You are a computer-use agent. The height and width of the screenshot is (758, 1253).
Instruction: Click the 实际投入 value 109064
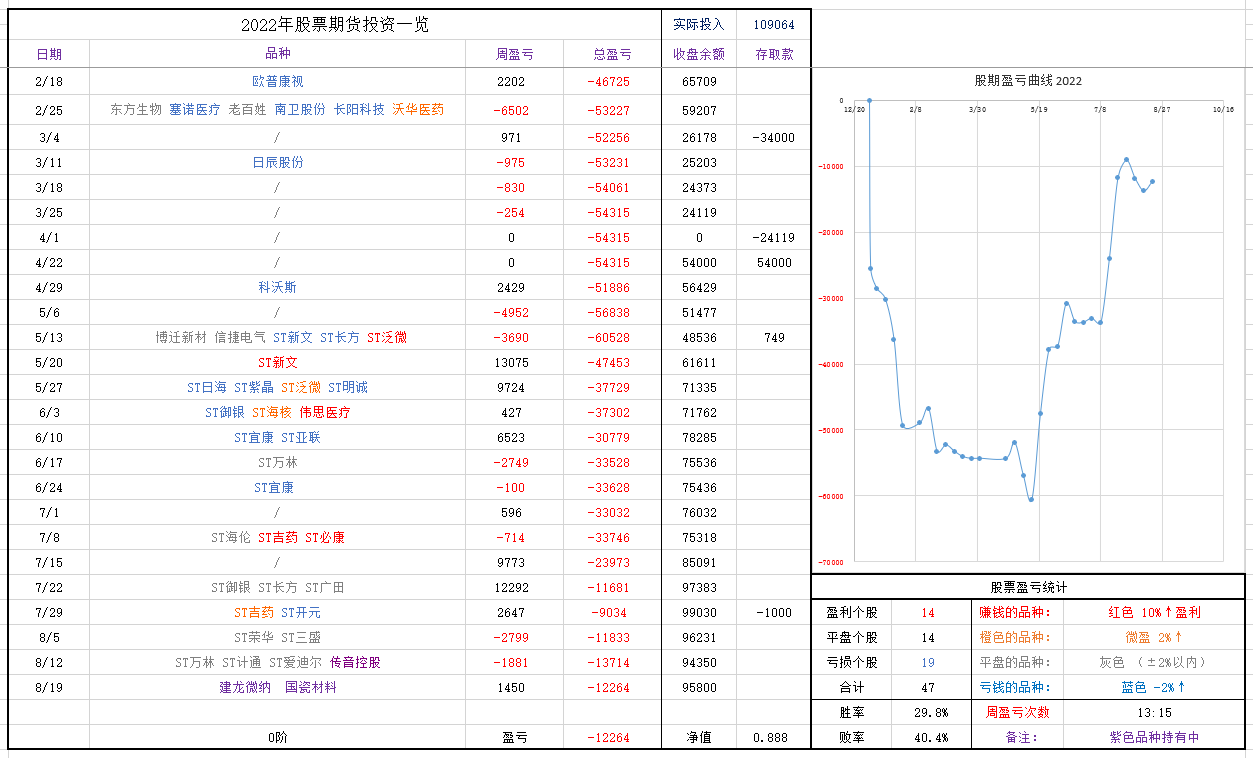773,25
